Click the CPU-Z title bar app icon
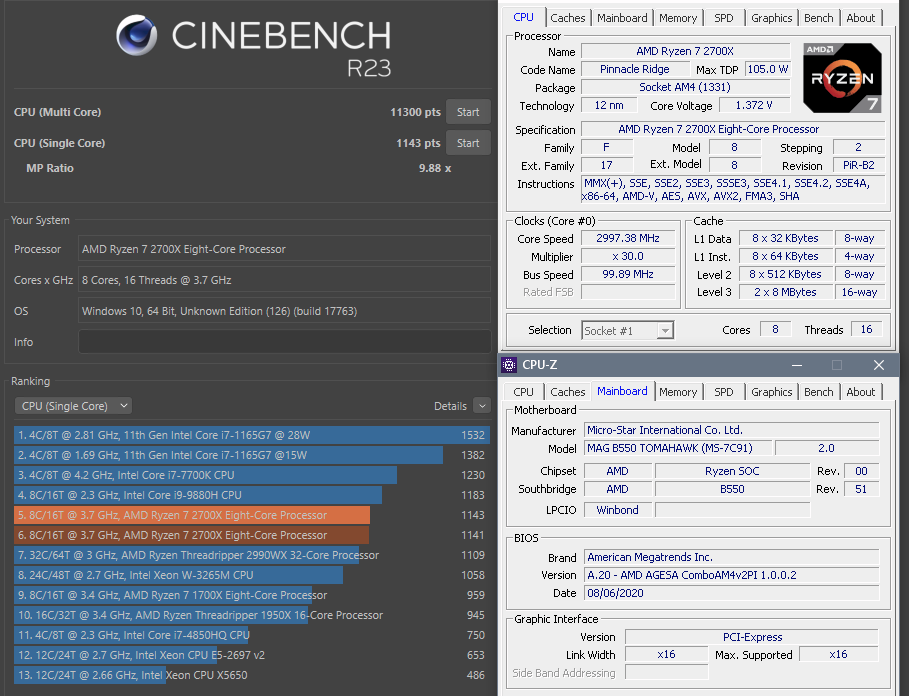The width and height of the screenshot is (909, 696). pyautogui.click(x=509, y=365)
